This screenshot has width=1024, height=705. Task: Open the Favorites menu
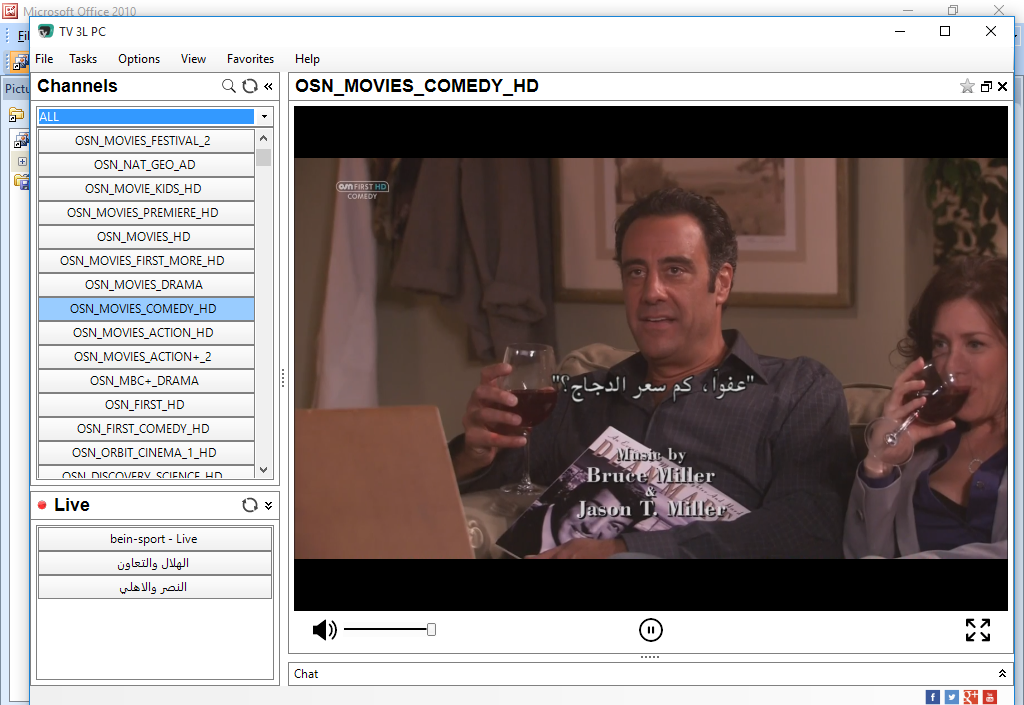pyautogui.click(x=251, y=59)
